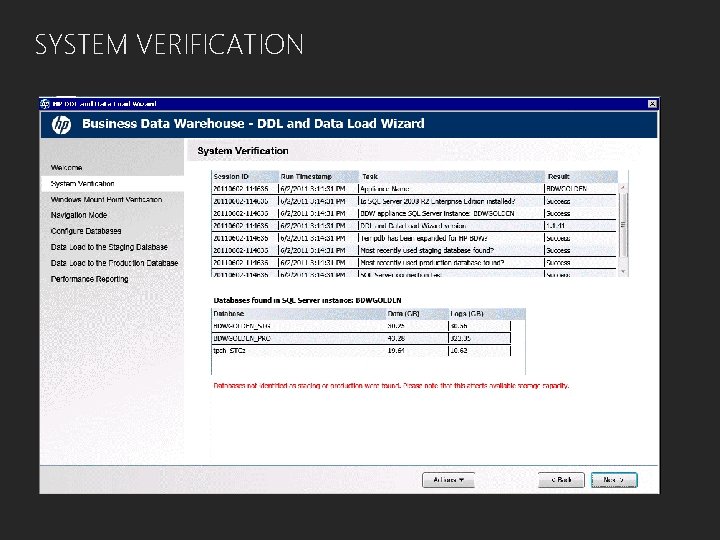The height and width of the screenshot is (540, 720).
Task: Sort by the Logs (GB) column header
Action: (487, 314)
